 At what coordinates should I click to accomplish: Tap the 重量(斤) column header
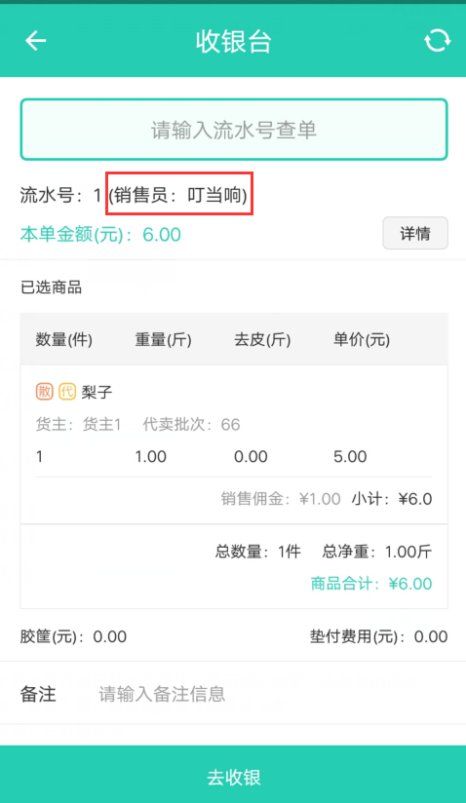click(163, 340)
